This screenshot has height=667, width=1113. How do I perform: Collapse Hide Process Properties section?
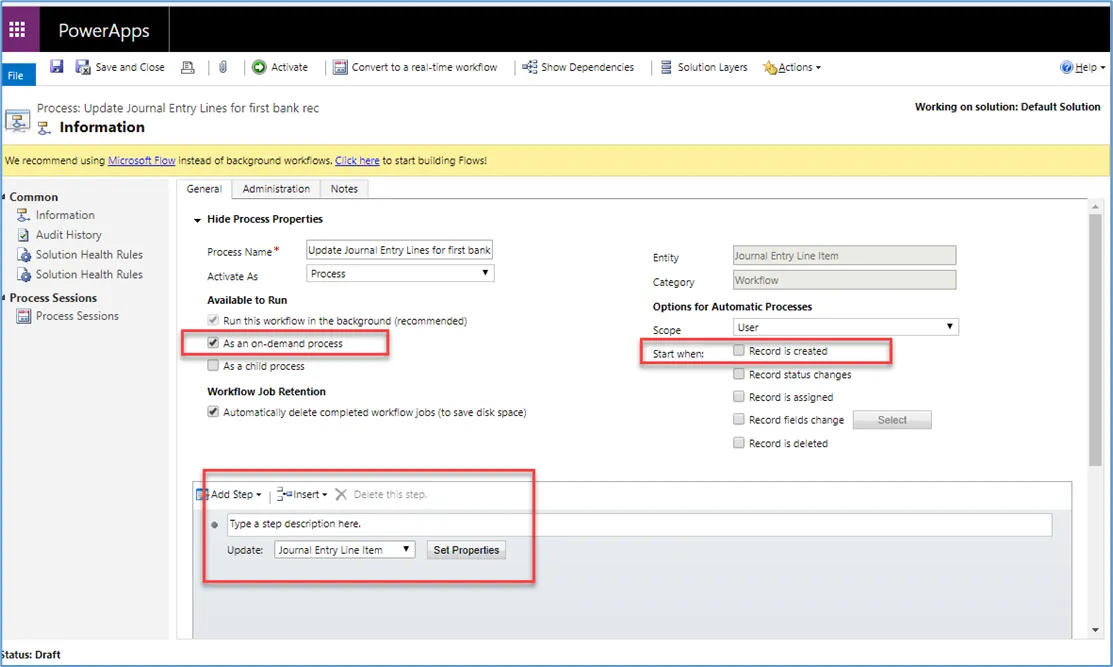[197, 220]
